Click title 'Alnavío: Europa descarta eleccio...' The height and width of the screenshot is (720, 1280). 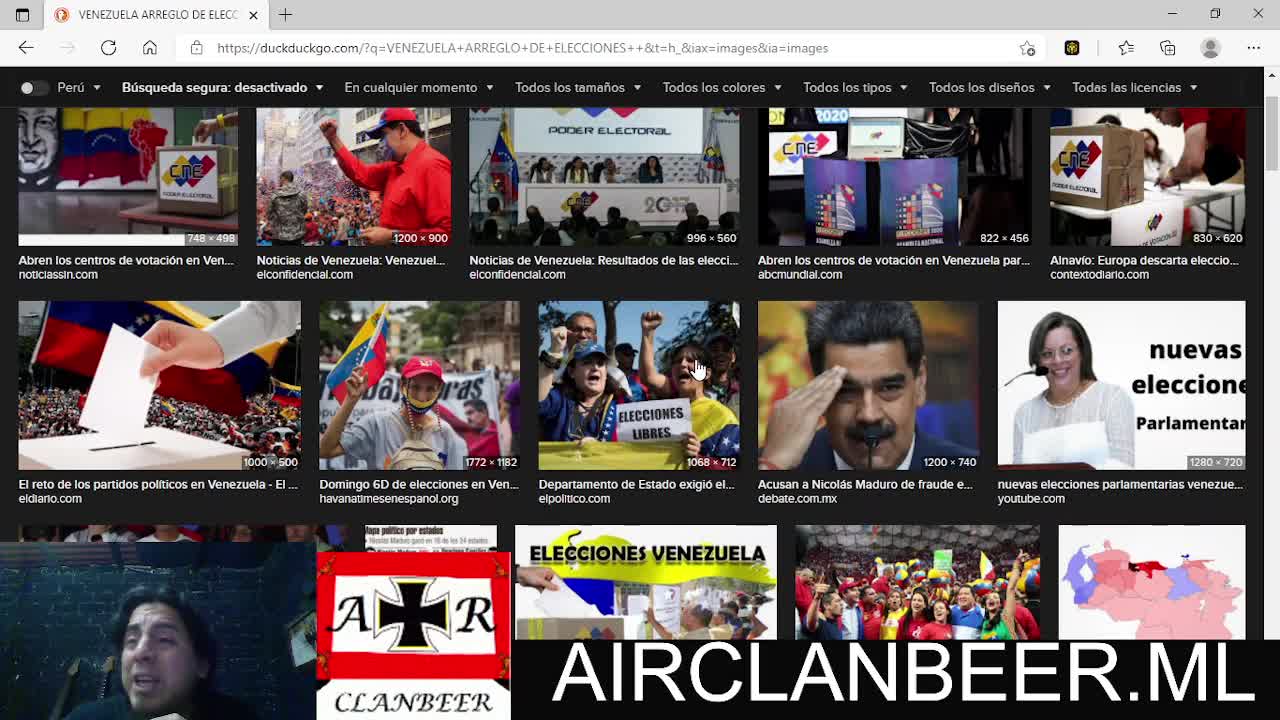[x=1144, y=260]
